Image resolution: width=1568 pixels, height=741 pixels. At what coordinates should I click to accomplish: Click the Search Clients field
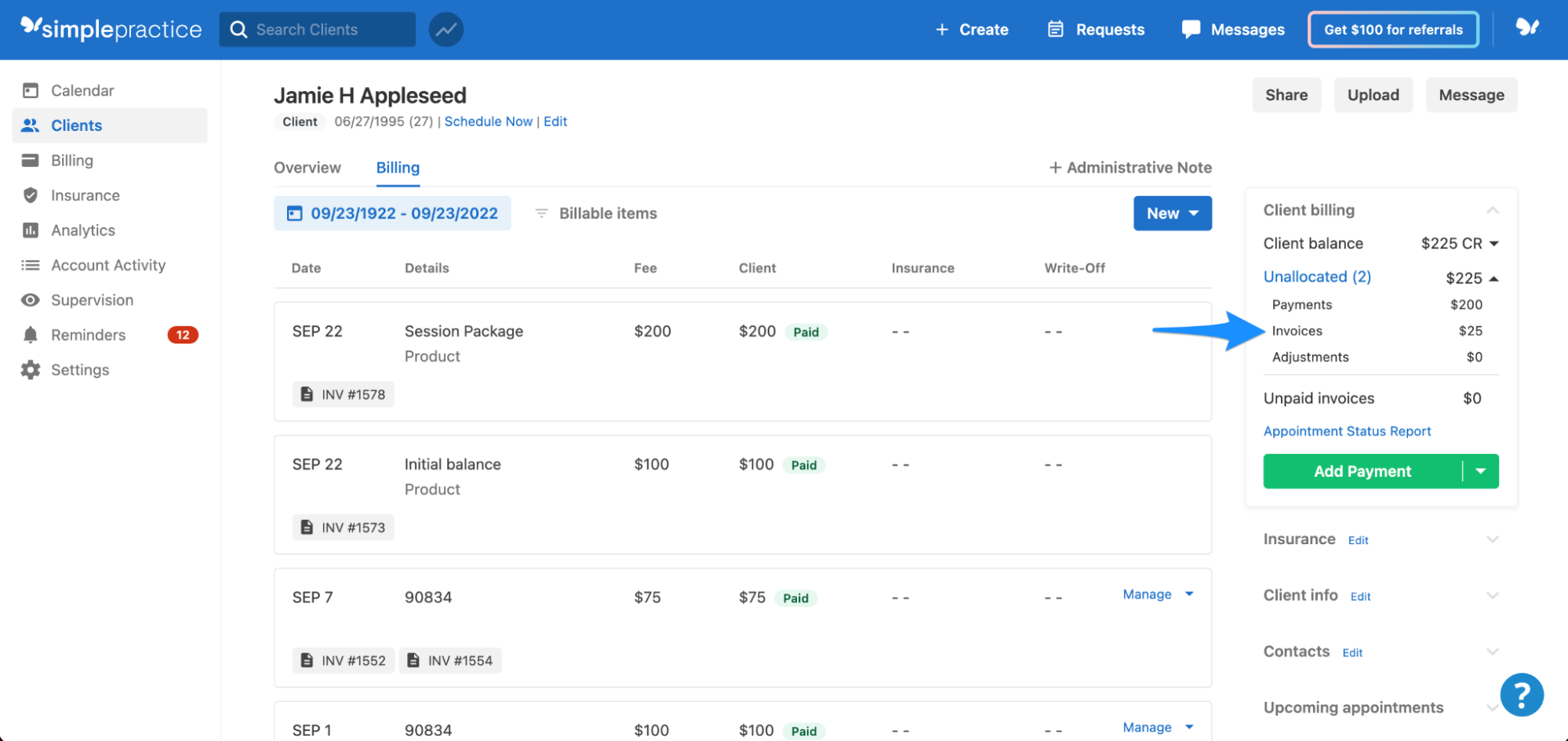[x=318, y=30]
